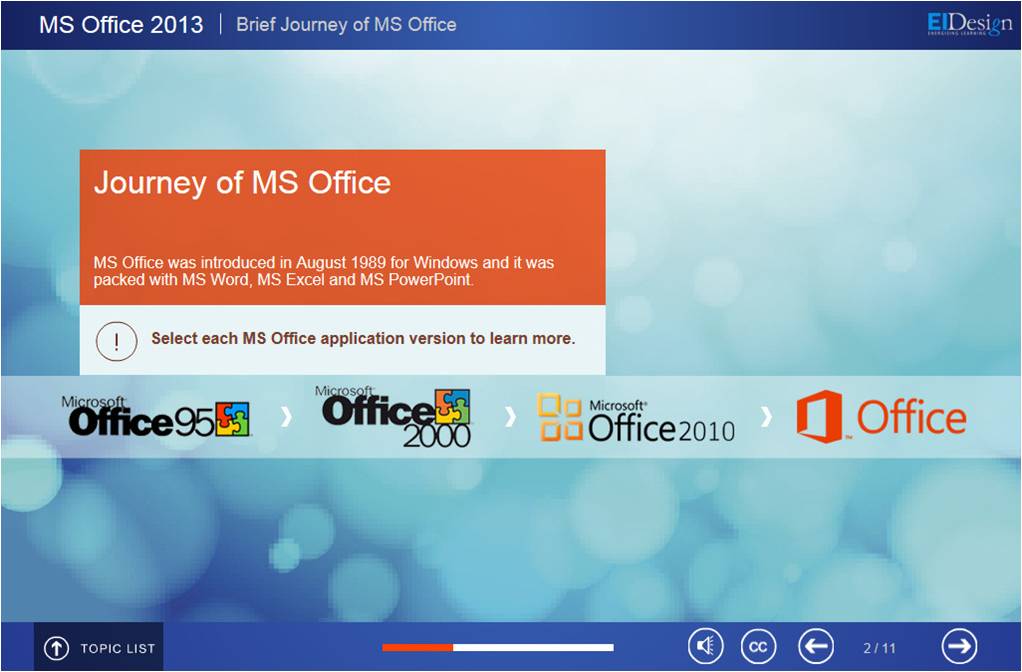Mute audio with the speaker icon
1022x672 pixels.
pos(706,646)
